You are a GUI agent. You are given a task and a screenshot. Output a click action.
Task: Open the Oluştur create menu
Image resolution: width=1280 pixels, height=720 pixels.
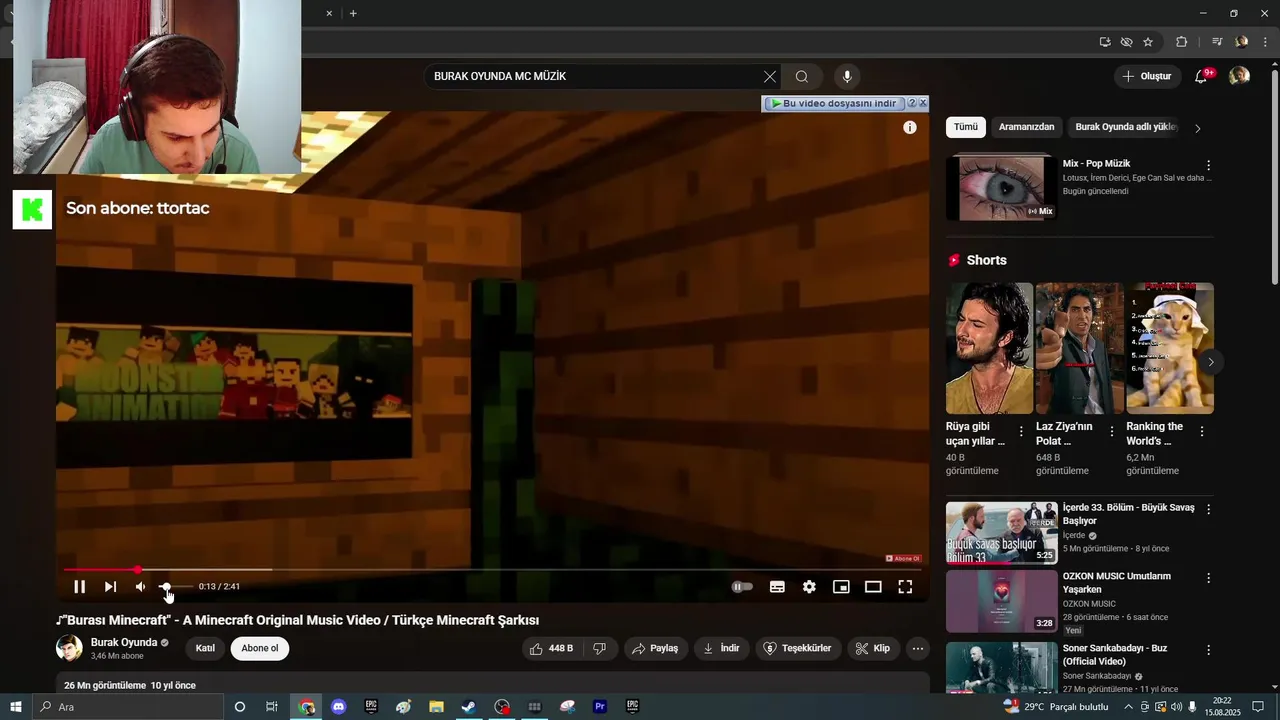pos(1147,76)
